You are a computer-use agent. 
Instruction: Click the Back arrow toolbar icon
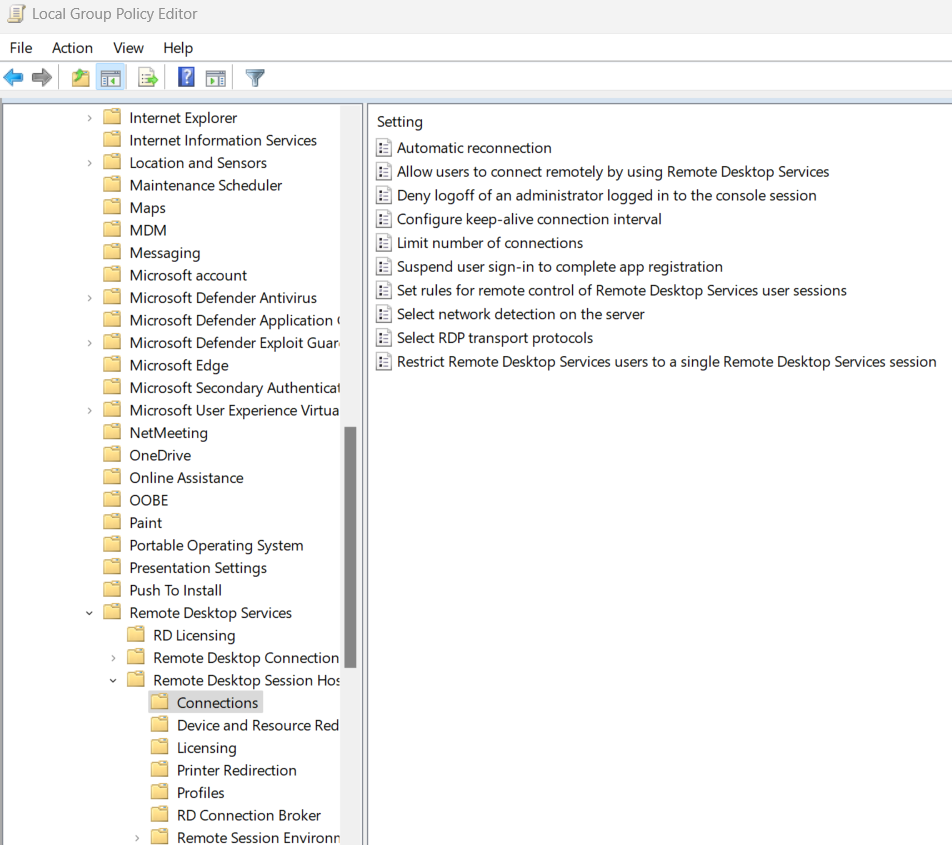tap(13, 78)
